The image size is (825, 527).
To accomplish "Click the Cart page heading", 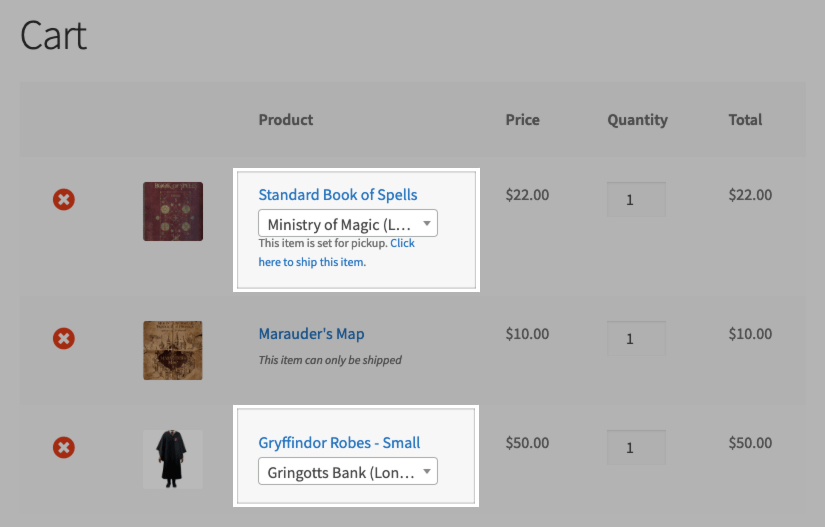I will click(x=54, y=36).
